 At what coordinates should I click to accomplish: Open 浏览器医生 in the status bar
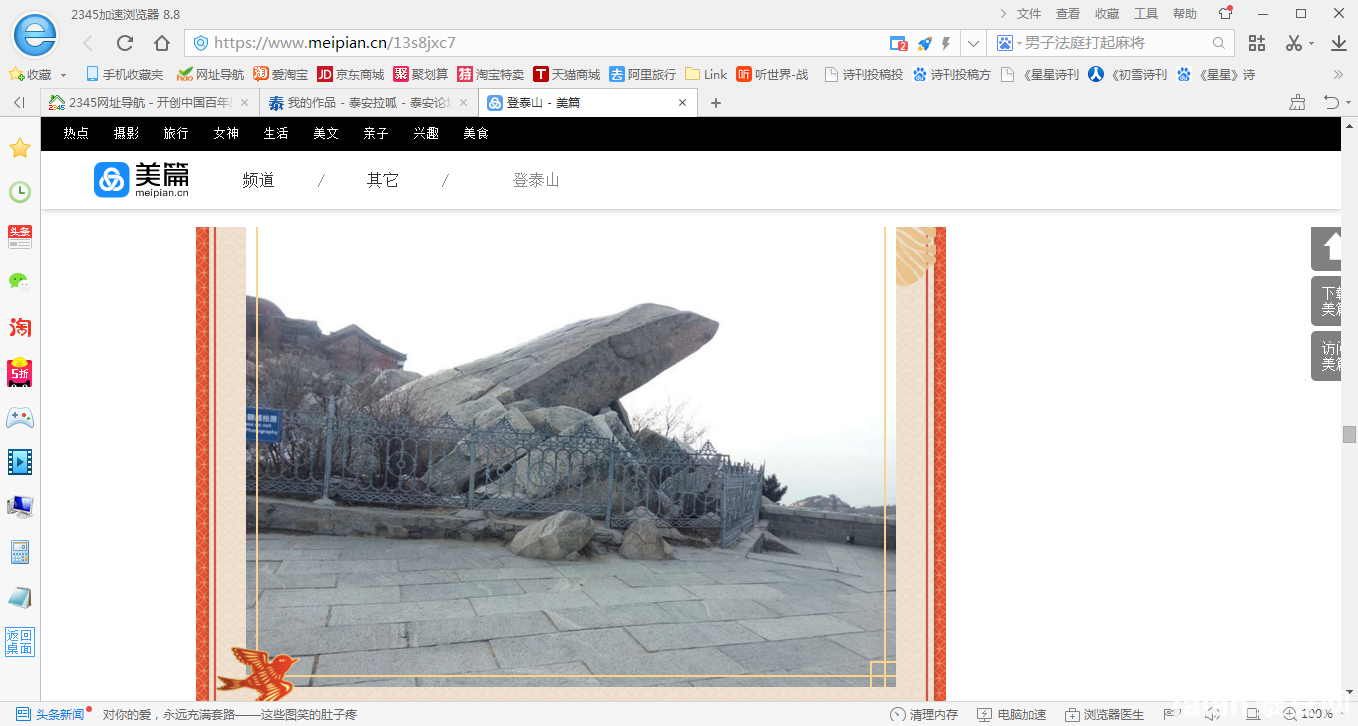tap(1104, 714)
